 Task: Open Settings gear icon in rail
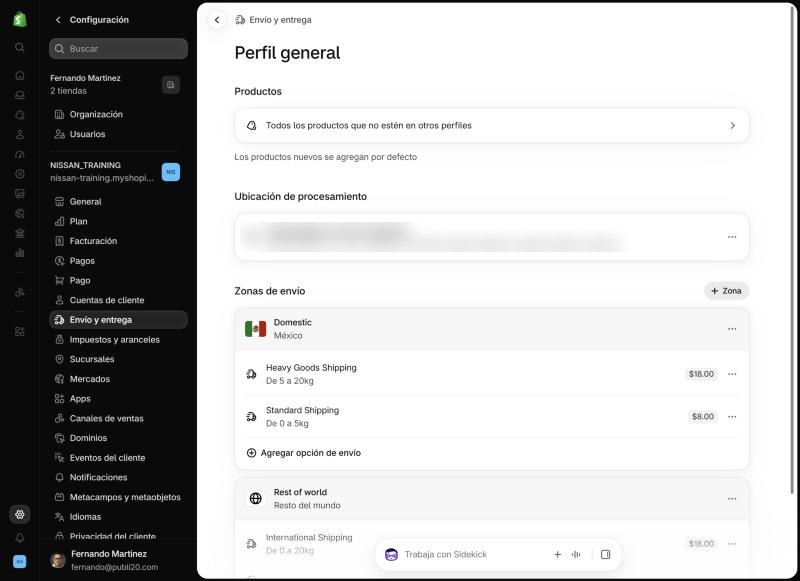(x=19, y=514)
